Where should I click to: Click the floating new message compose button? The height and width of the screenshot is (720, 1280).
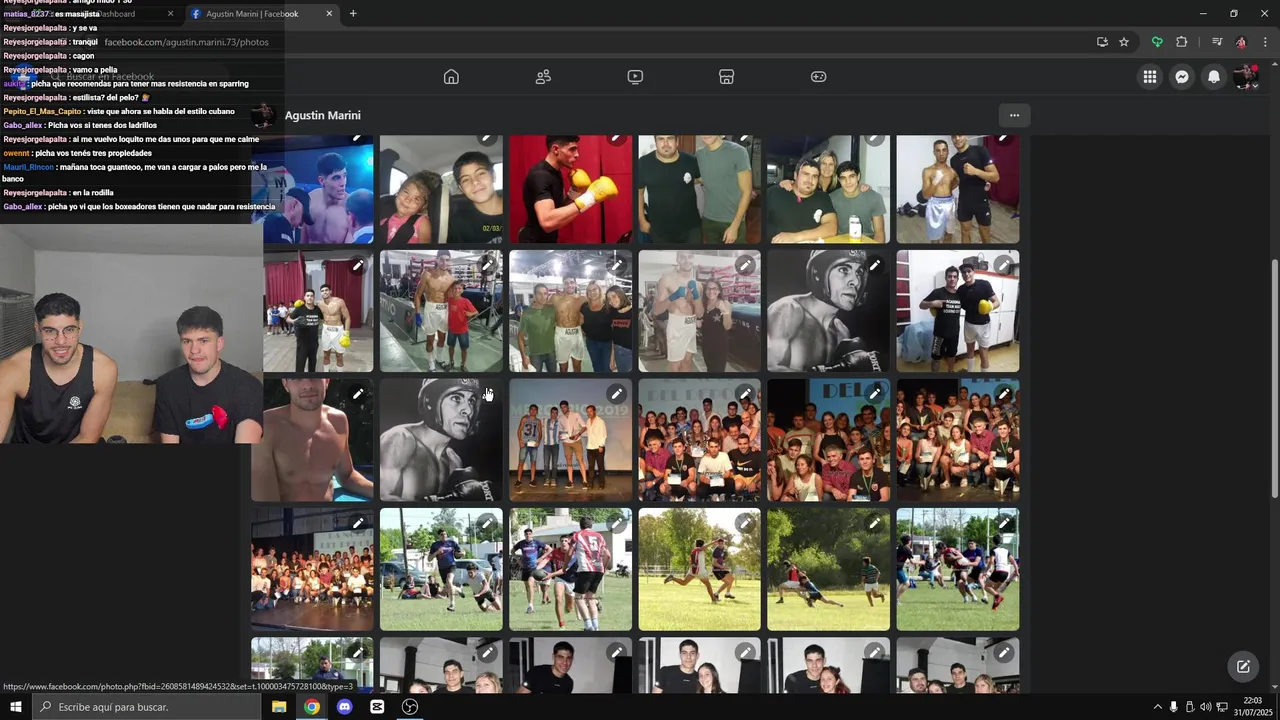(x=1243, y=667)
